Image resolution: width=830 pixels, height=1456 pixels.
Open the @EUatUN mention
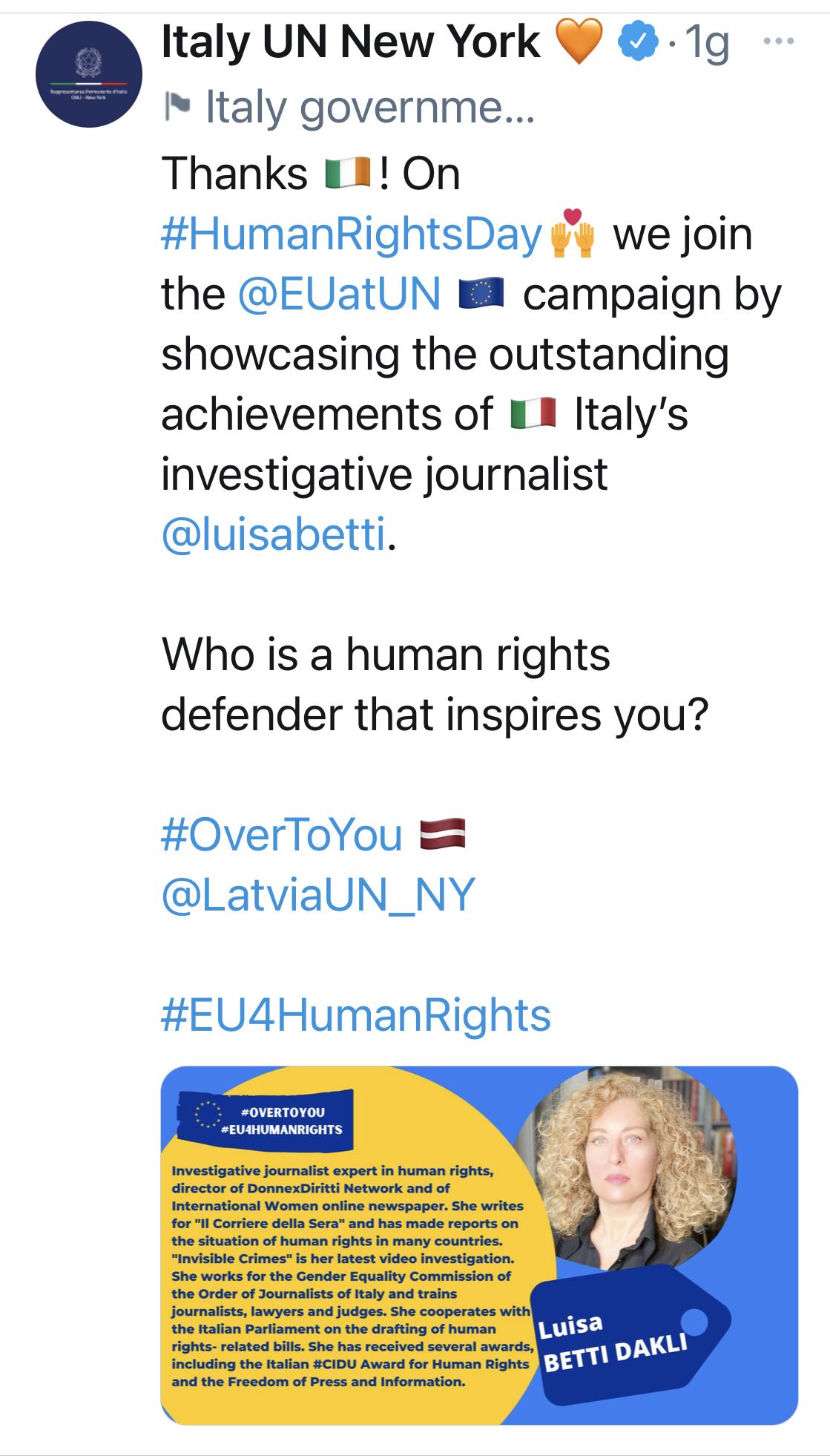coord(340,294)
